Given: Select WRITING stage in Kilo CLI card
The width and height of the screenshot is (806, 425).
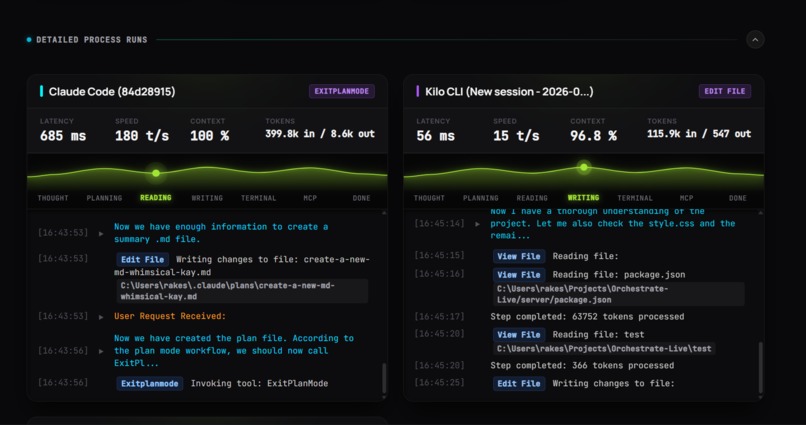Looking at the screenshot, I should pyautogui.click(x=583, y=198).
